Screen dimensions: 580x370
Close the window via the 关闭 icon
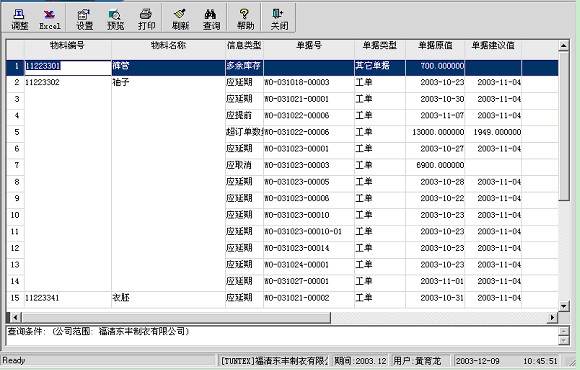[x=279, y=18]
